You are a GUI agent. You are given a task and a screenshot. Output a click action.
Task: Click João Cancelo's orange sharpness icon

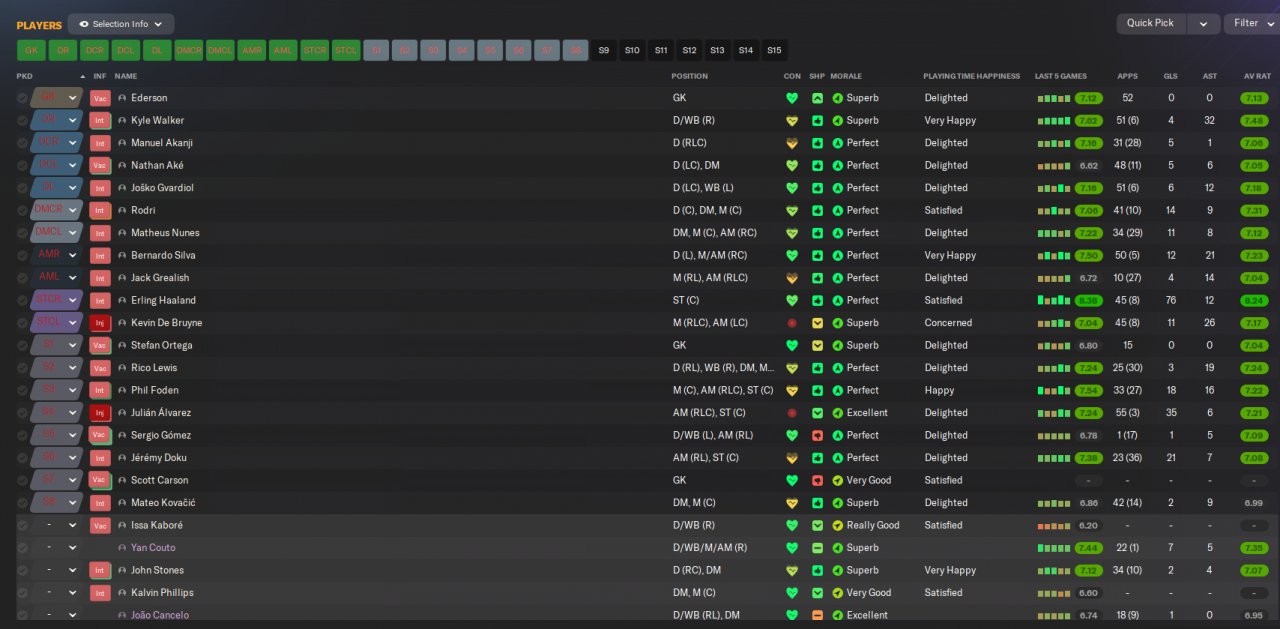817,615
